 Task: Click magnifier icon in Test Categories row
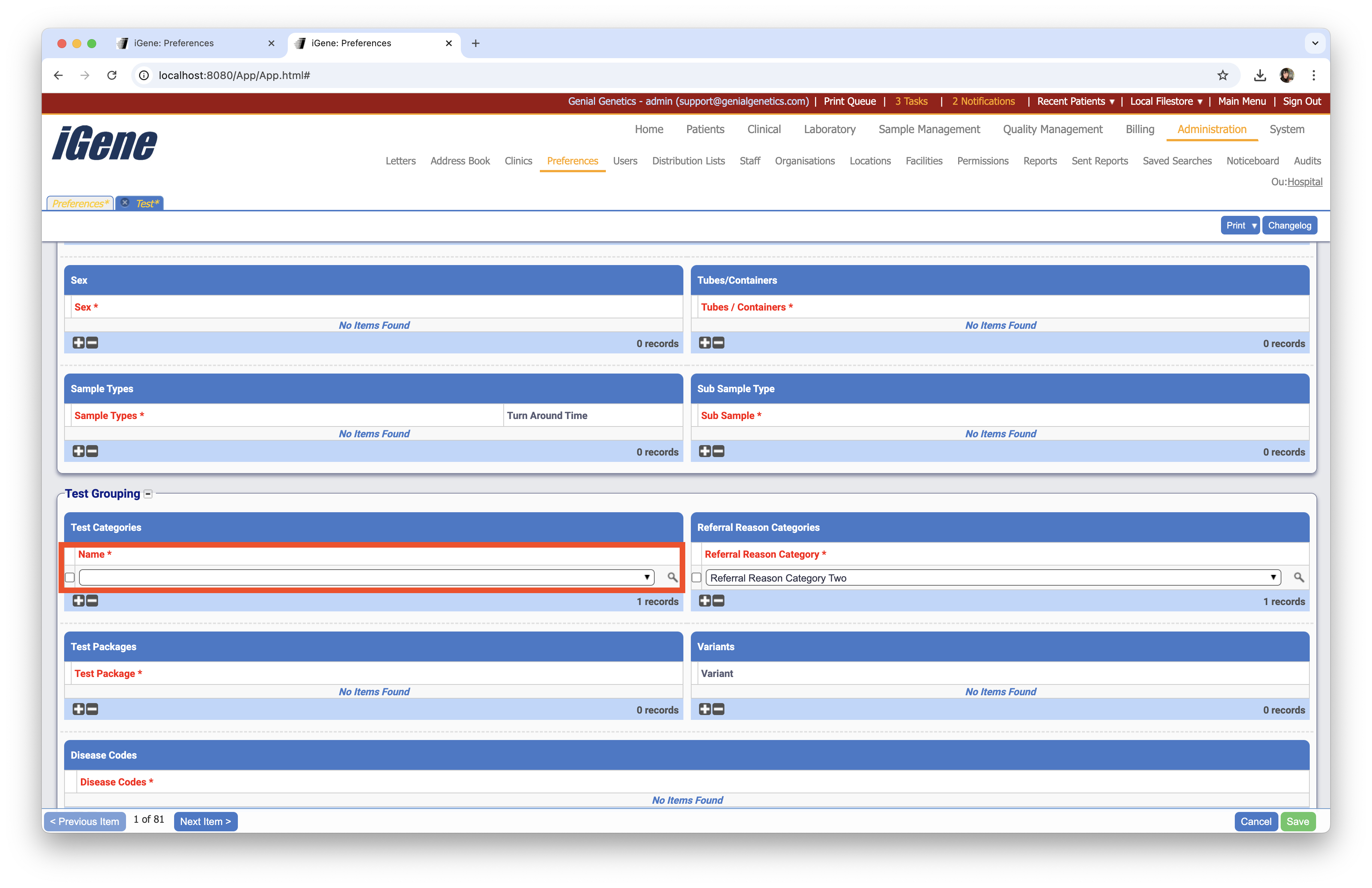click(672, 577)
